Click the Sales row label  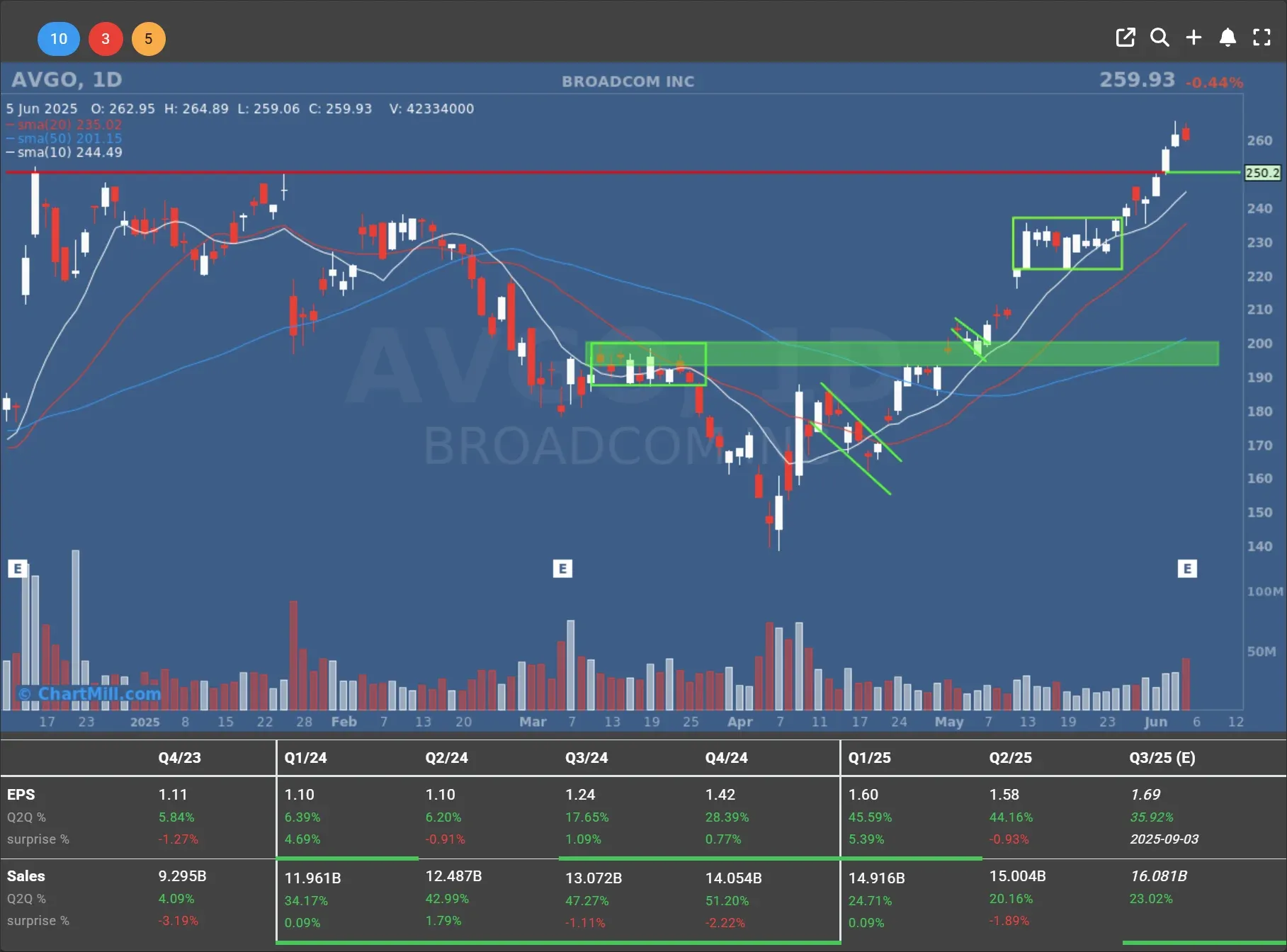(x=25, y=876)
